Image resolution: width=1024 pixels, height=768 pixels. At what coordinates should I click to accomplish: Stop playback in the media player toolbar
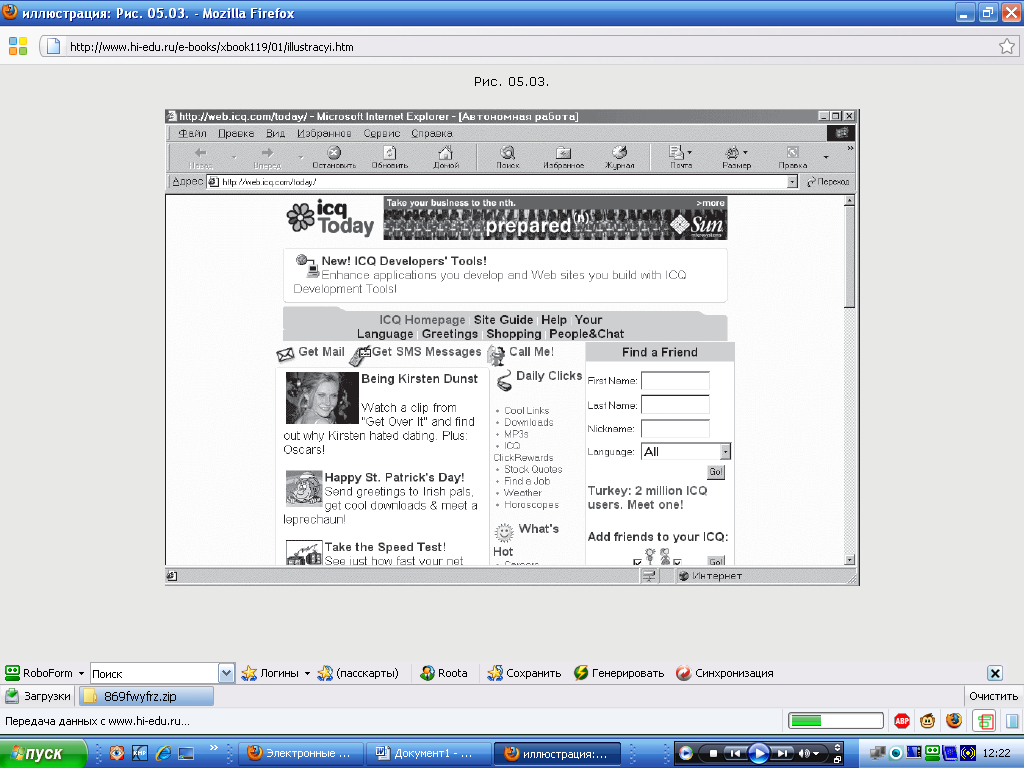click(713, 754)
